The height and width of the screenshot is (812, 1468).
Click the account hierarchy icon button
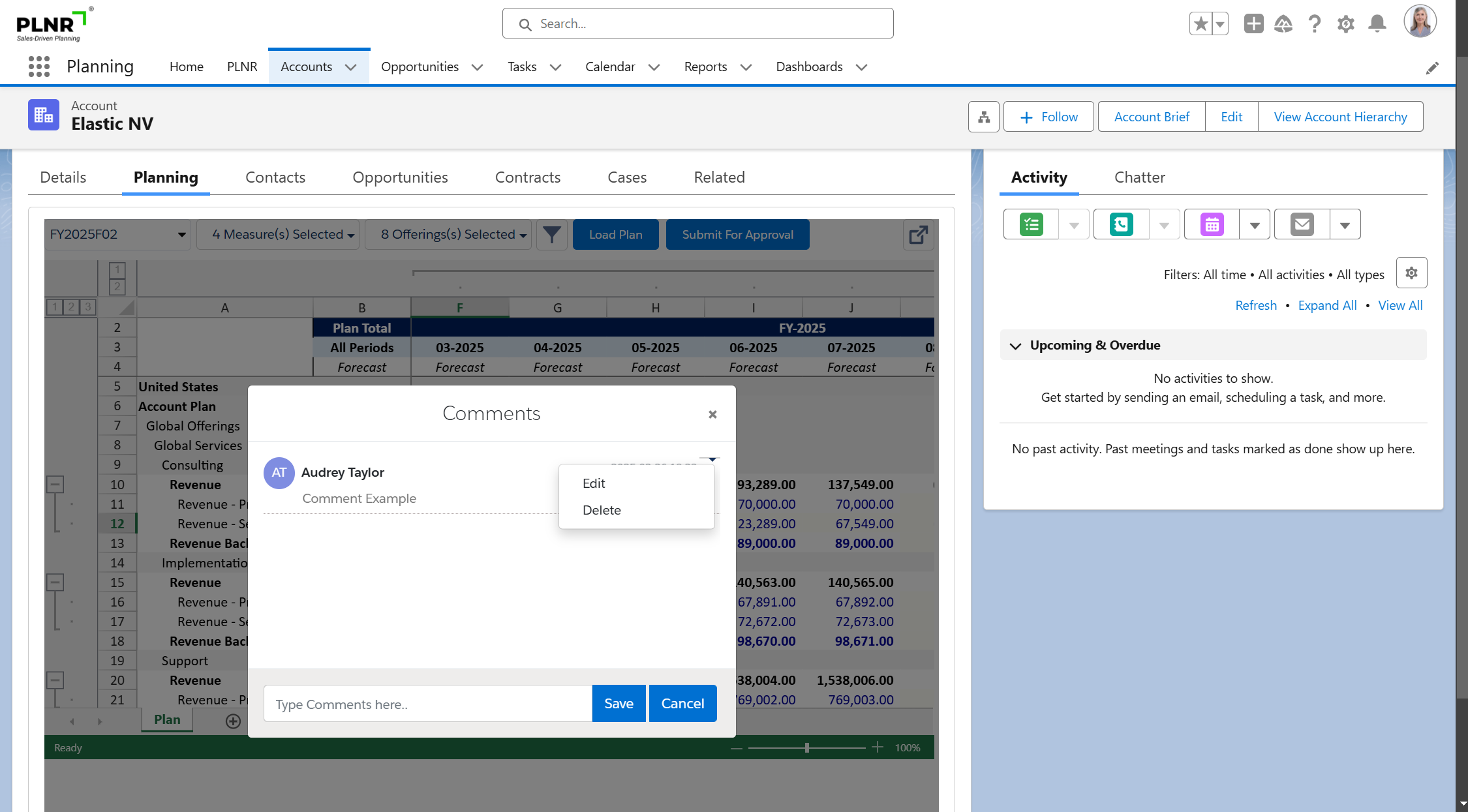pyautogui.click(x=984, y=117)
